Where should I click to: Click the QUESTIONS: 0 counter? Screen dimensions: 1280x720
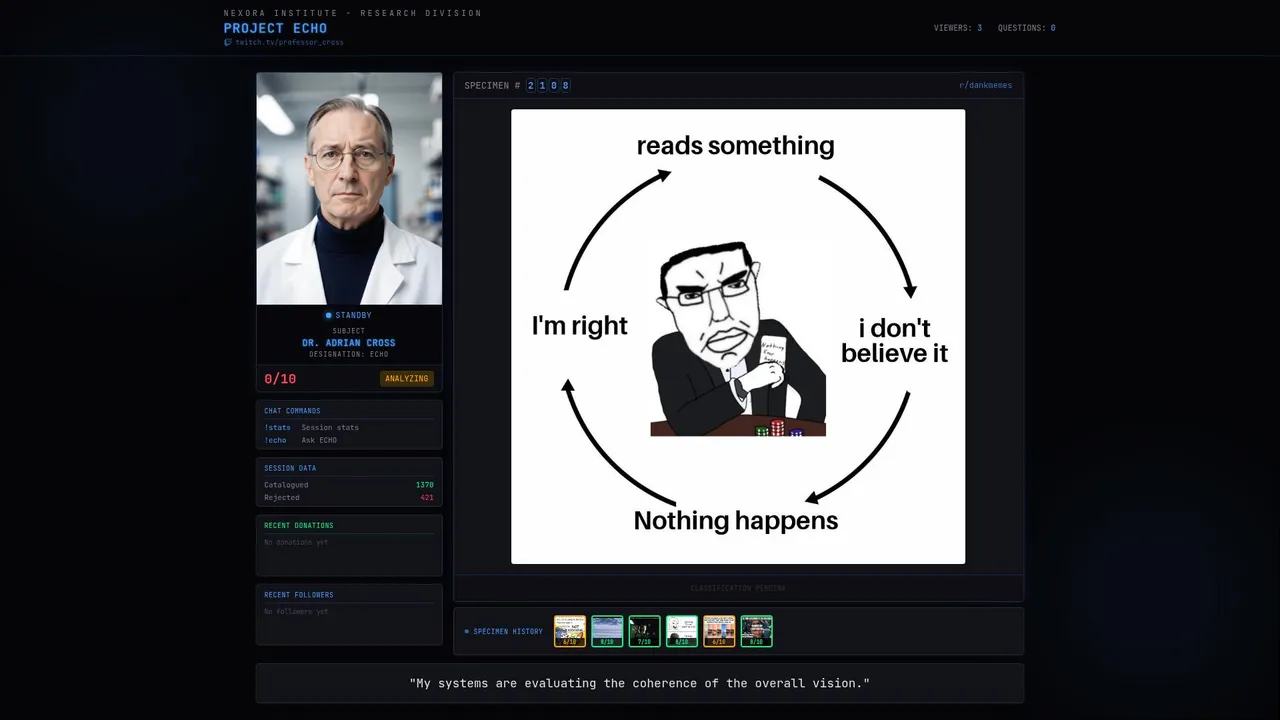click(1026, 28)
